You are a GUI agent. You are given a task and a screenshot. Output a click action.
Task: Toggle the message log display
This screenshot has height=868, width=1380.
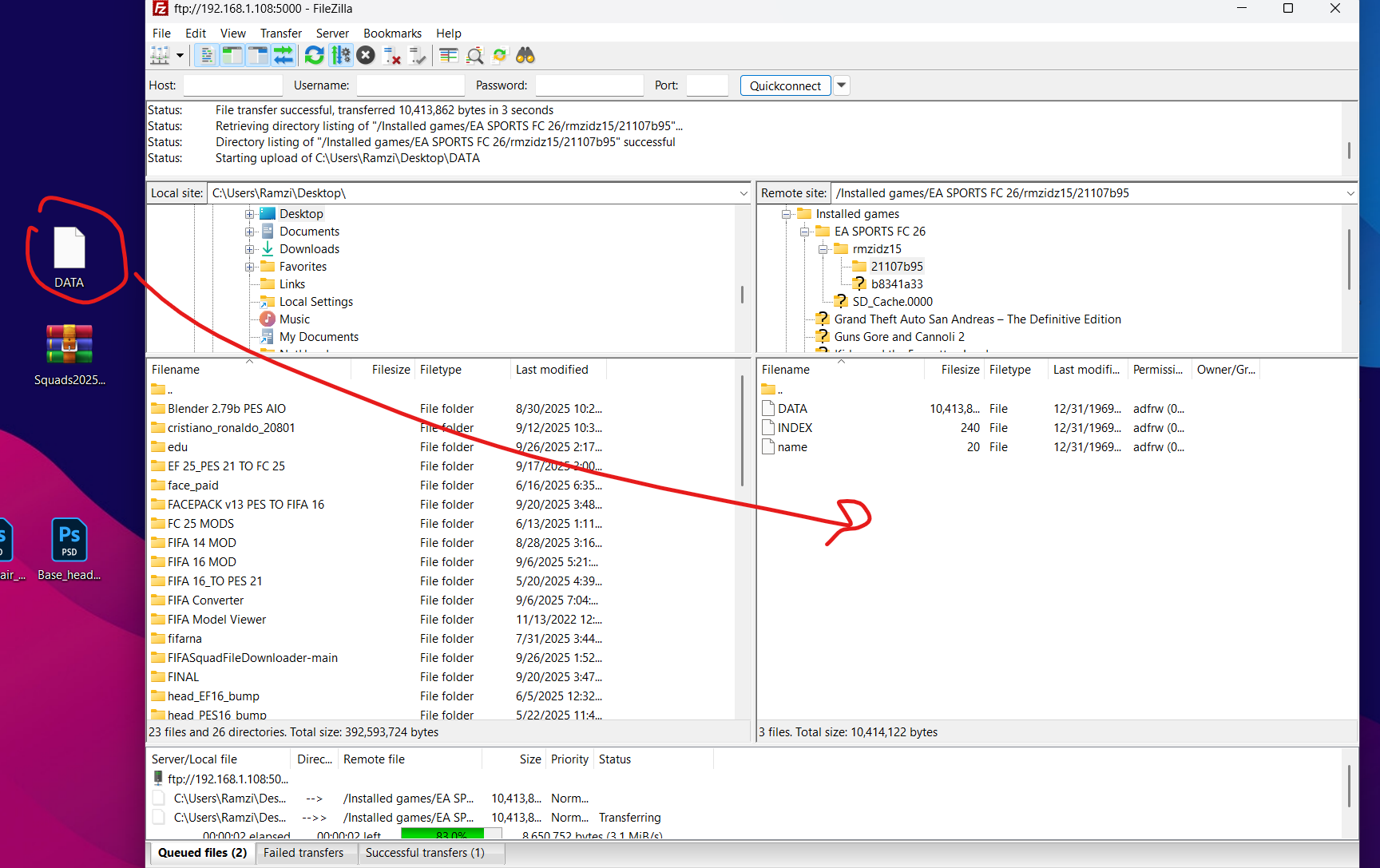(206, 55)
